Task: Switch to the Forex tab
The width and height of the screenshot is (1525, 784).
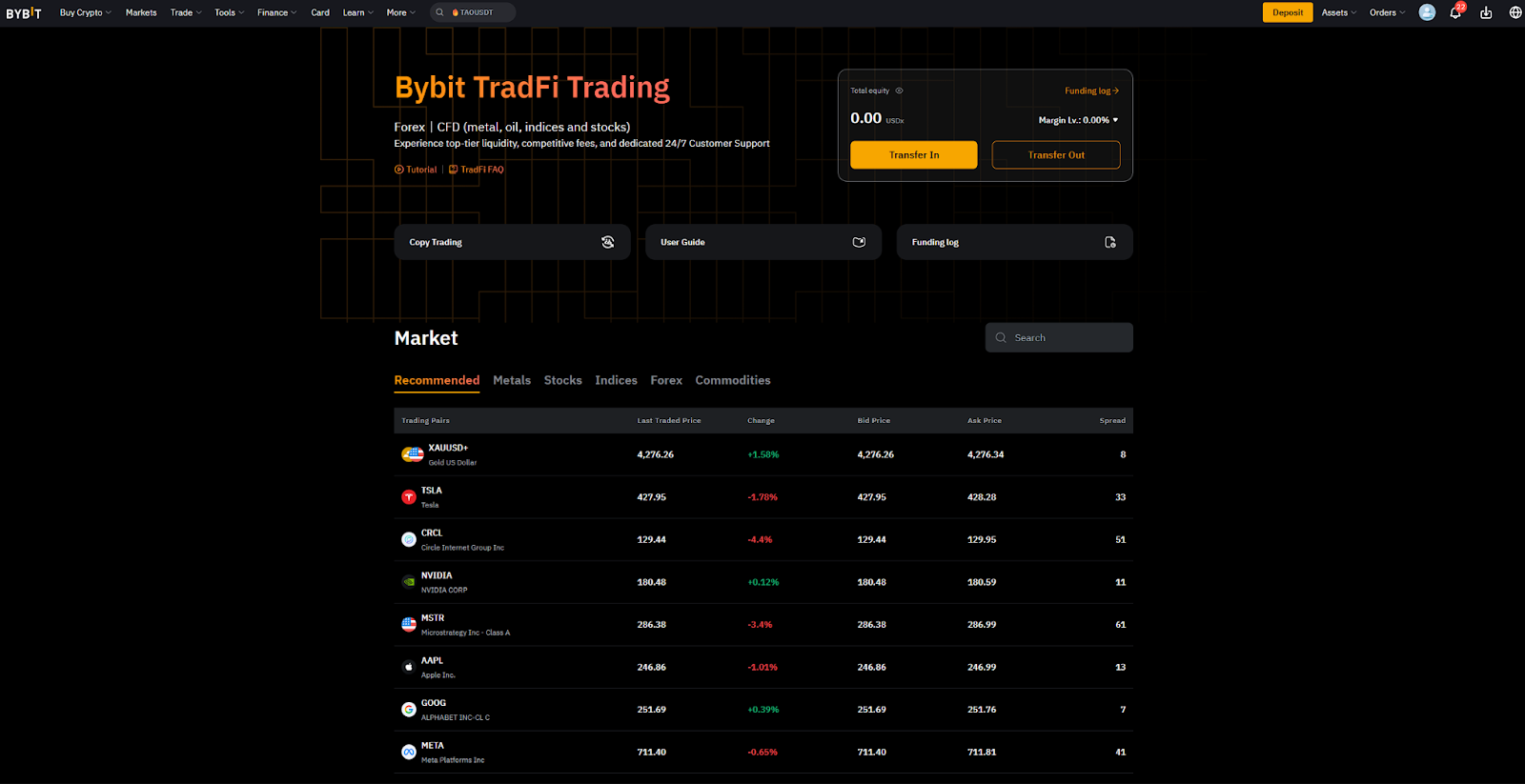Action: coord(666,380)
